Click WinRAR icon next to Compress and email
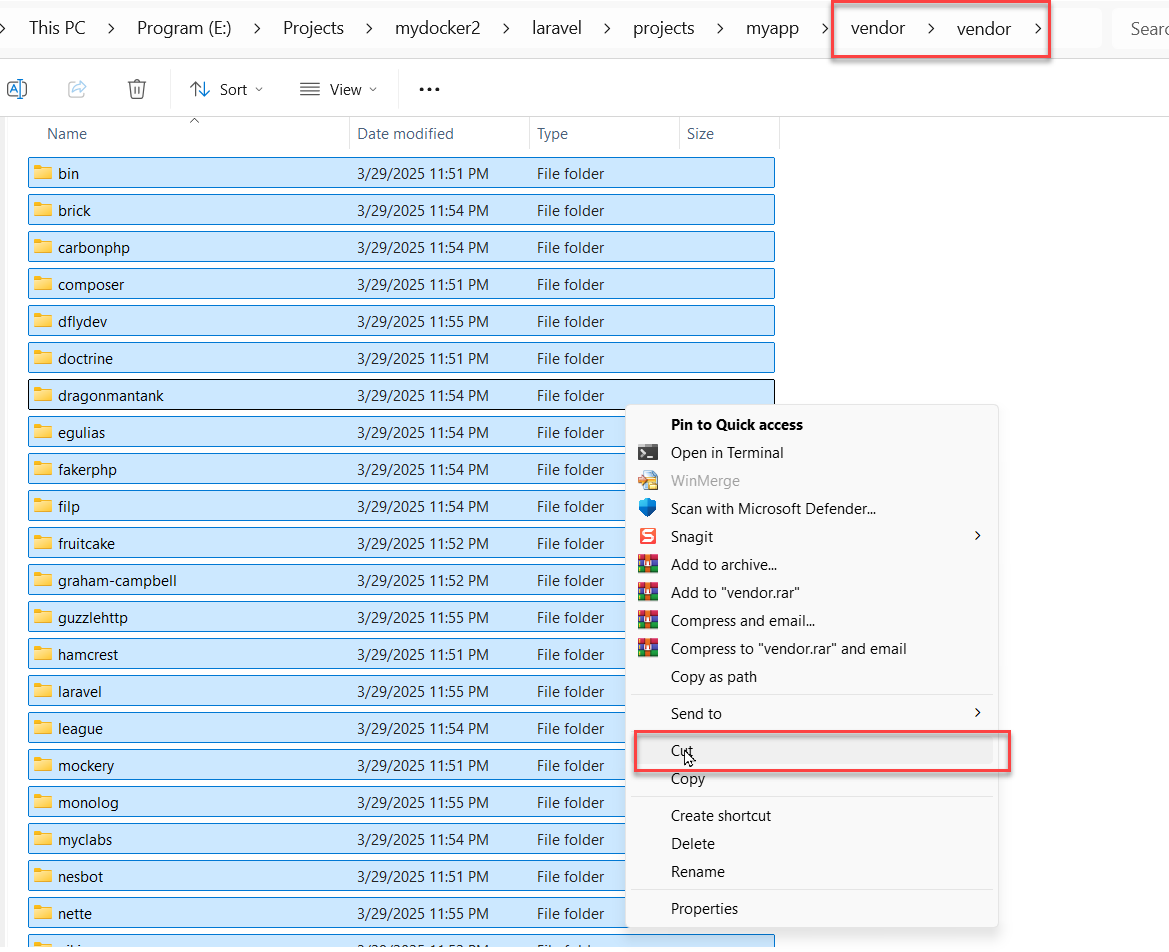 648,620
